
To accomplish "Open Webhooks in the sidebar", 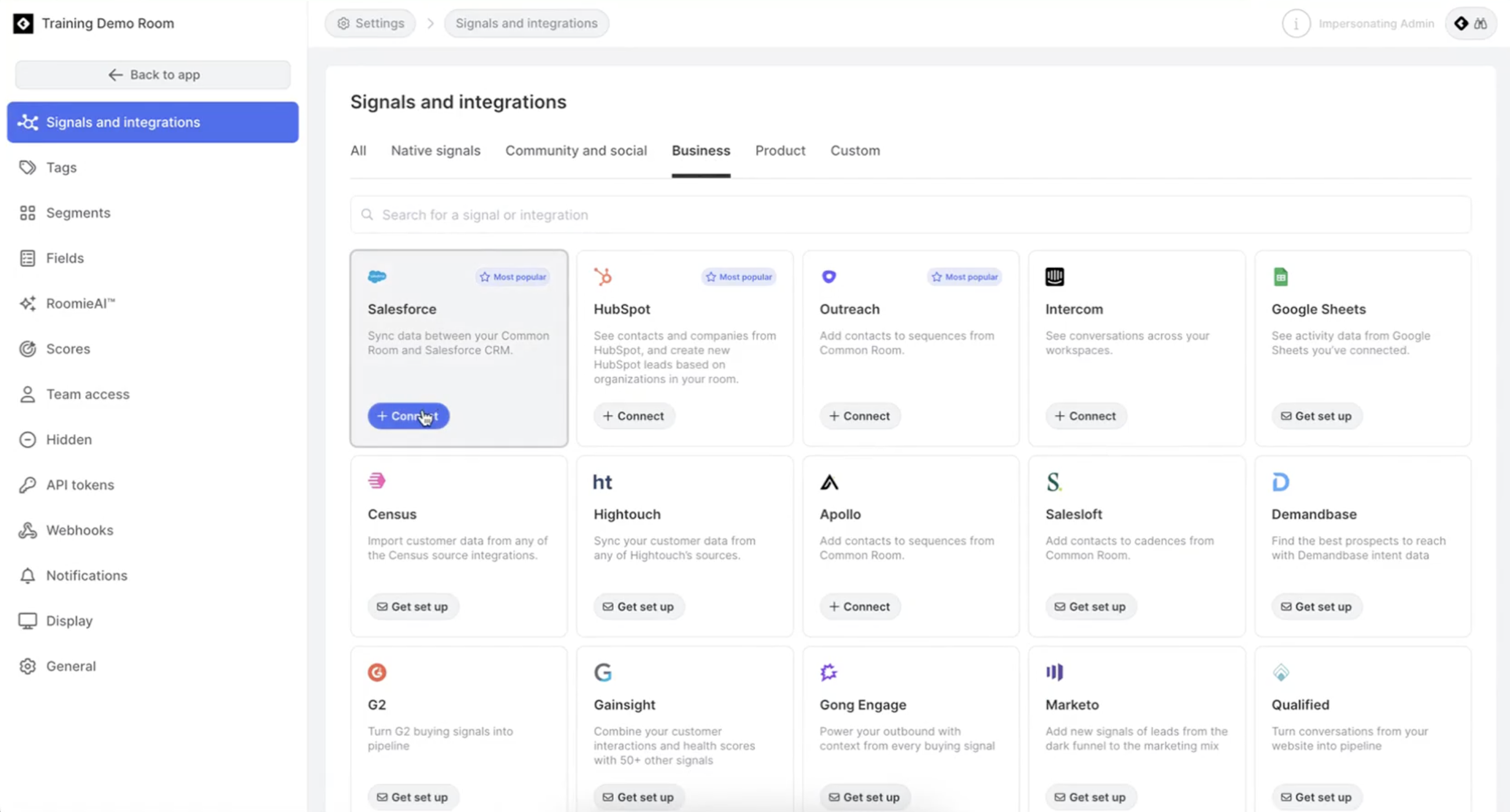I will click(x=79, y=530).
